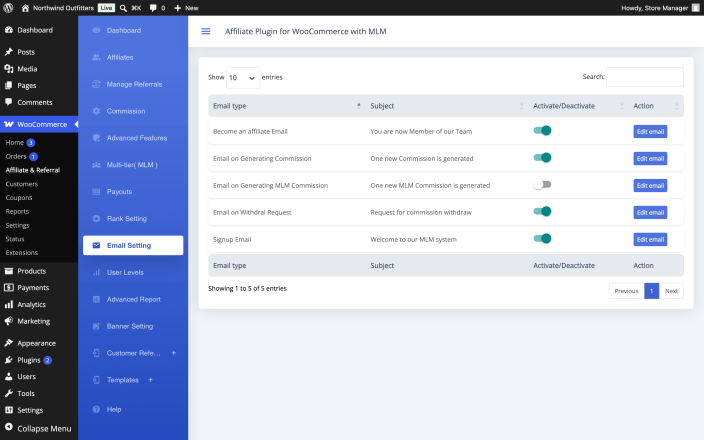The image size is (704, 440).
Task: Disable the Become an affiliate Email toggle
Action: click(x=542, y=131)
